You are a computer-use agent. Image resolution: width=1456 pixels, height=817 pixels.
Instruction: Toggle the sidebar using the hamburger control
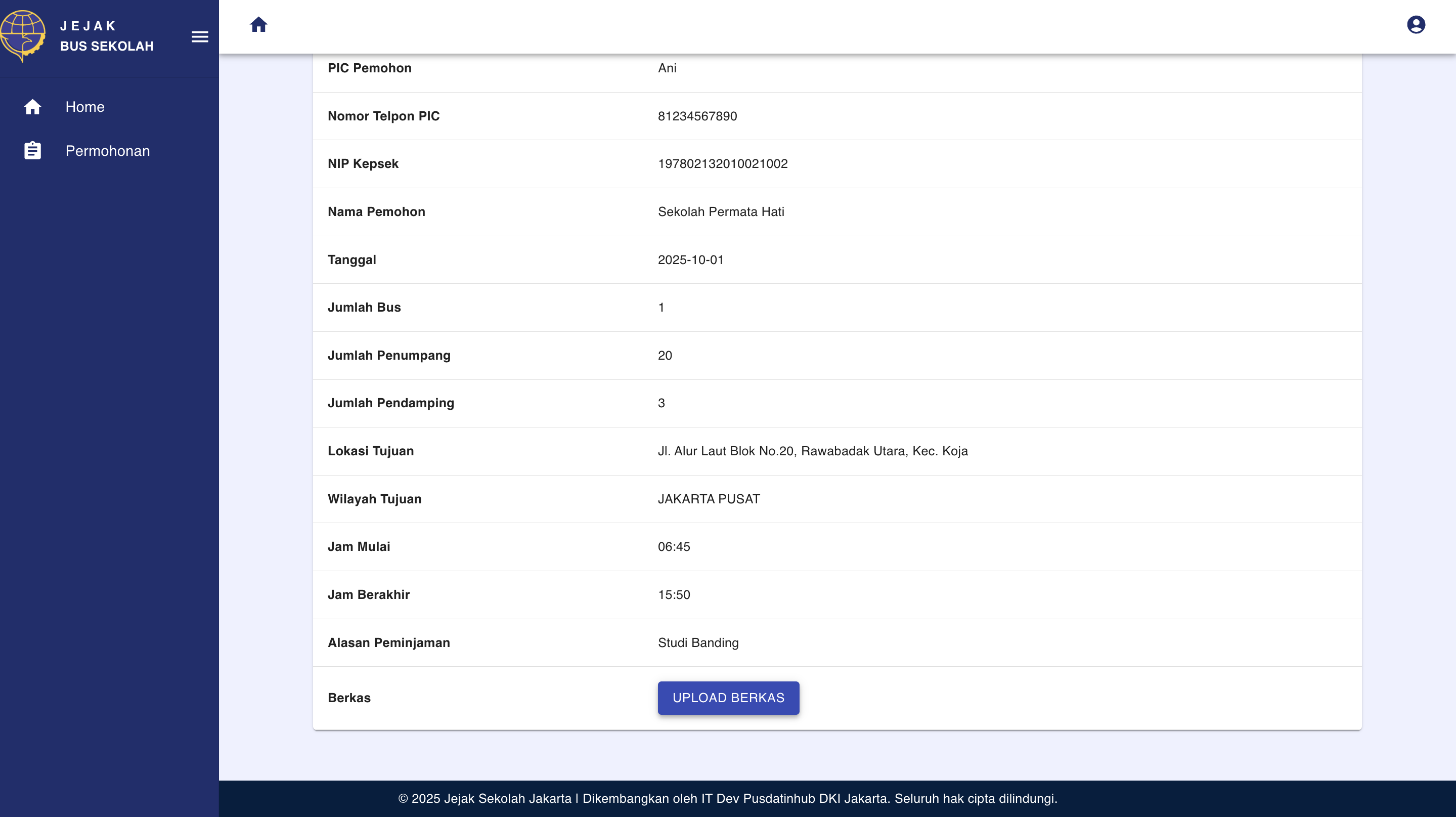(x=200, y=37)
